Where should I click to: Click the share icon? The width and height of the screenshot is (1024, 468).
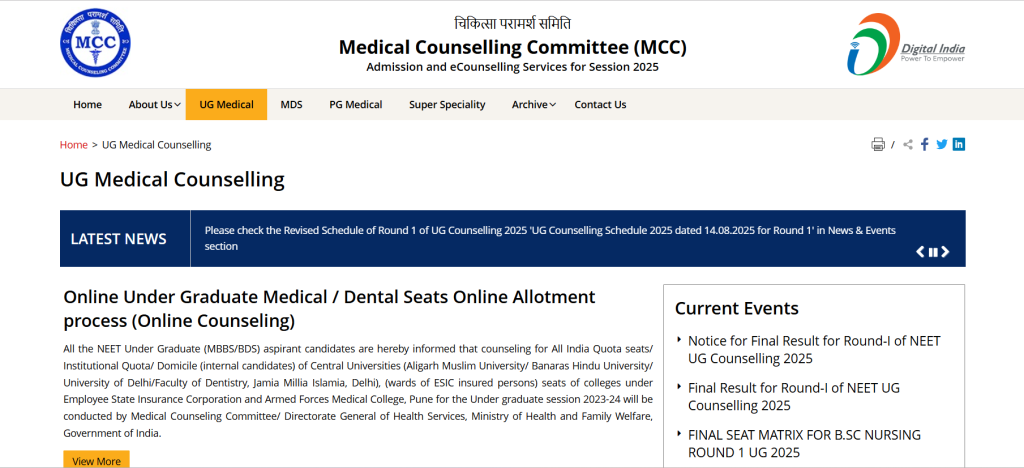908,145
